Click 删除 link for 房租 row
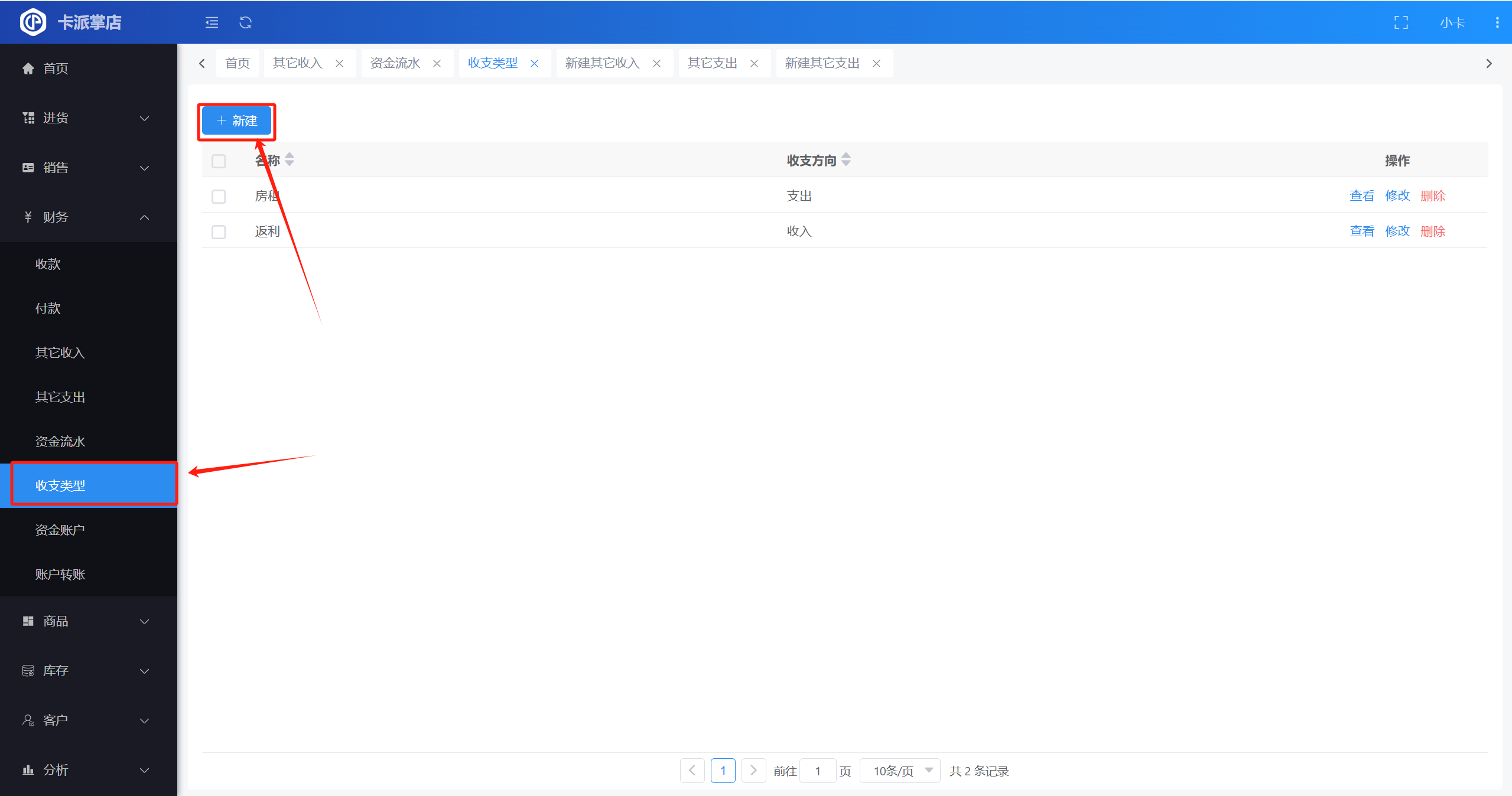1512x796 pixels. tap(1433, 196)
